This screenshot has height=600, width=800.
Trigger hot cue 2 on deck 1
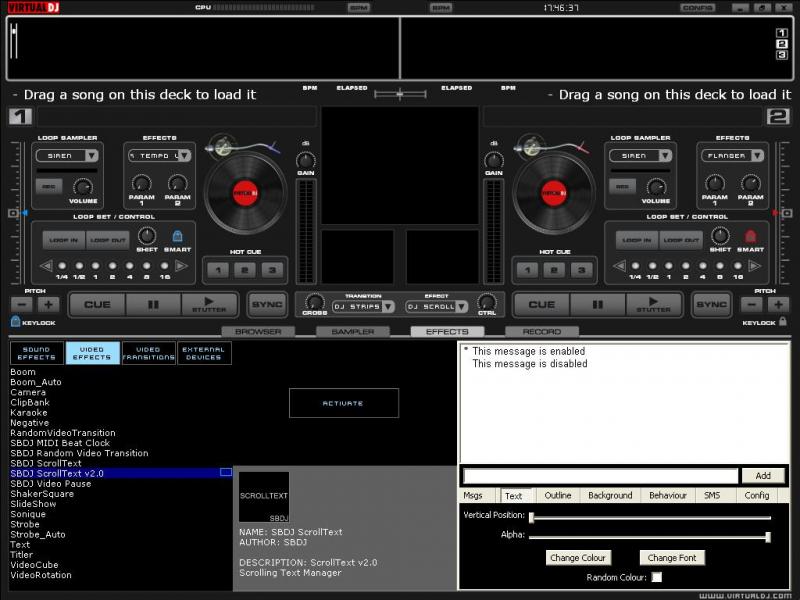[x=245, y=270]
